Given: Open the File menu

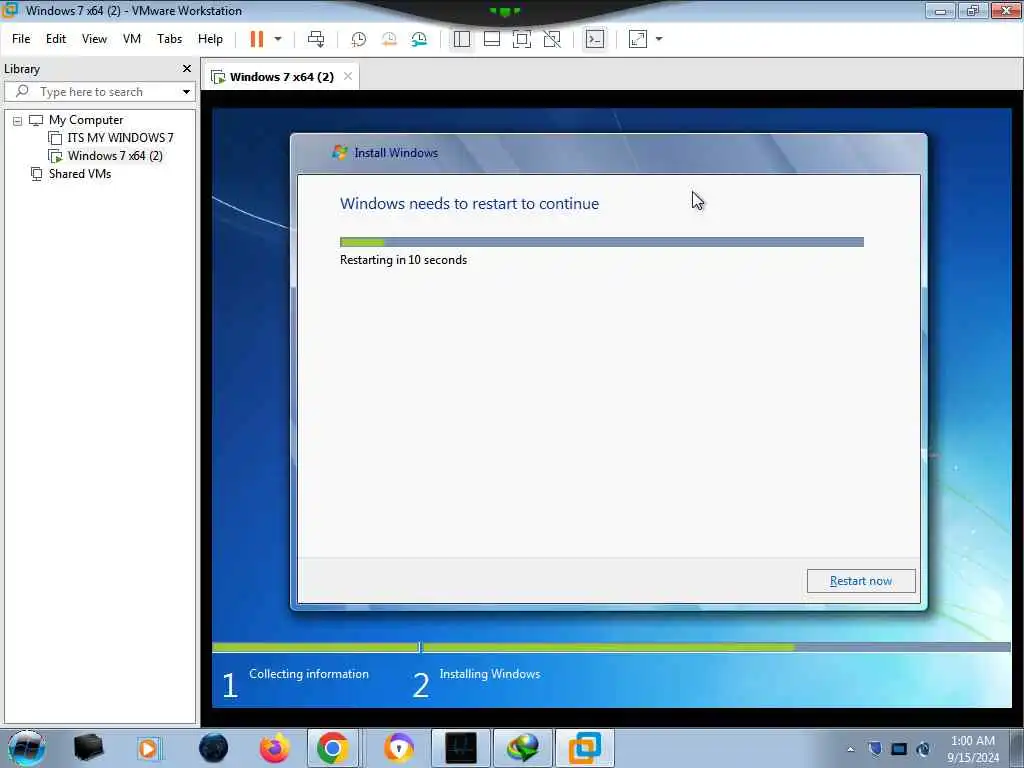Looking at the screenshot, I should (x=21, y=39).
